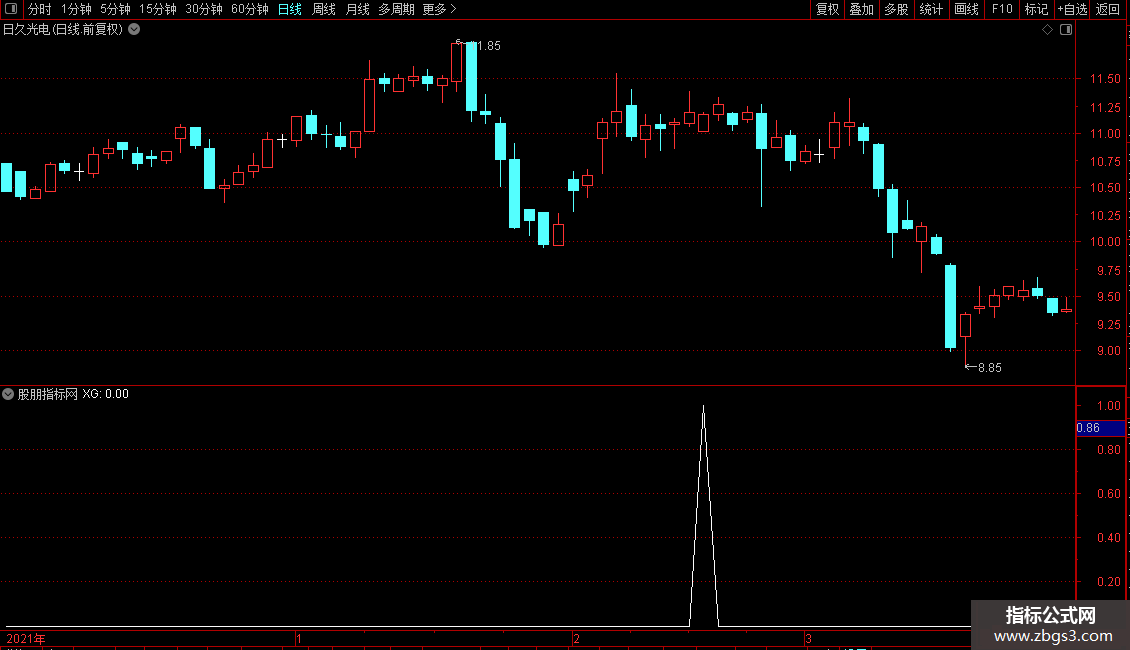The width and height of the screenshot is (1130, 650).
Task: Open 股朋指标网 indicator dropdown
Action: click(x=8, y=394)
